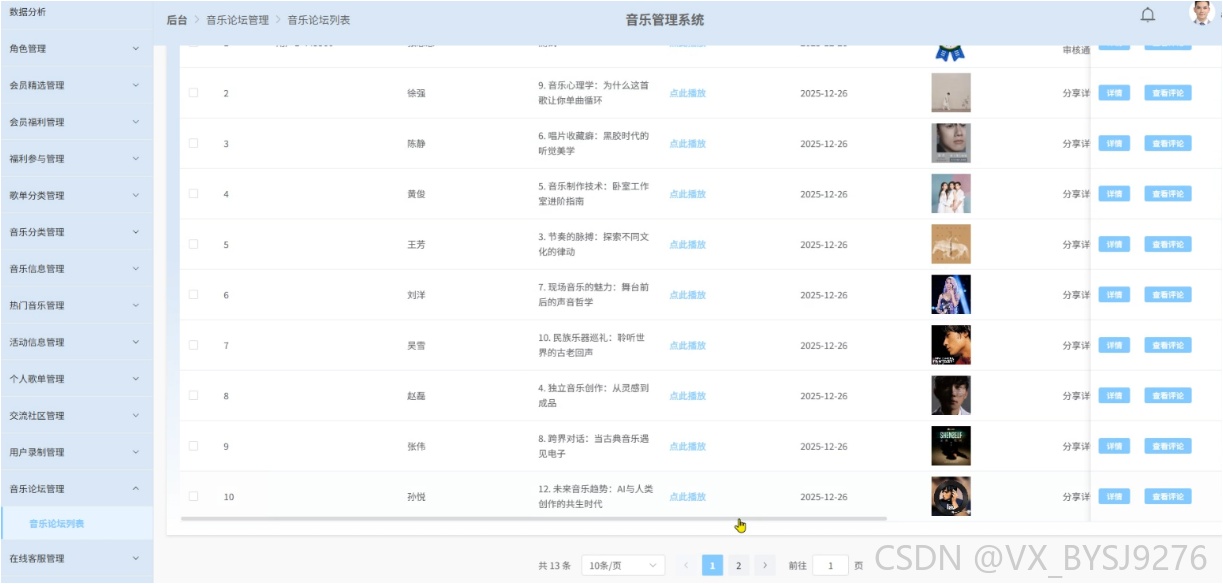Select 音乐论坛列表 submenu item
1223x584 pixels.
pos(76,523)
